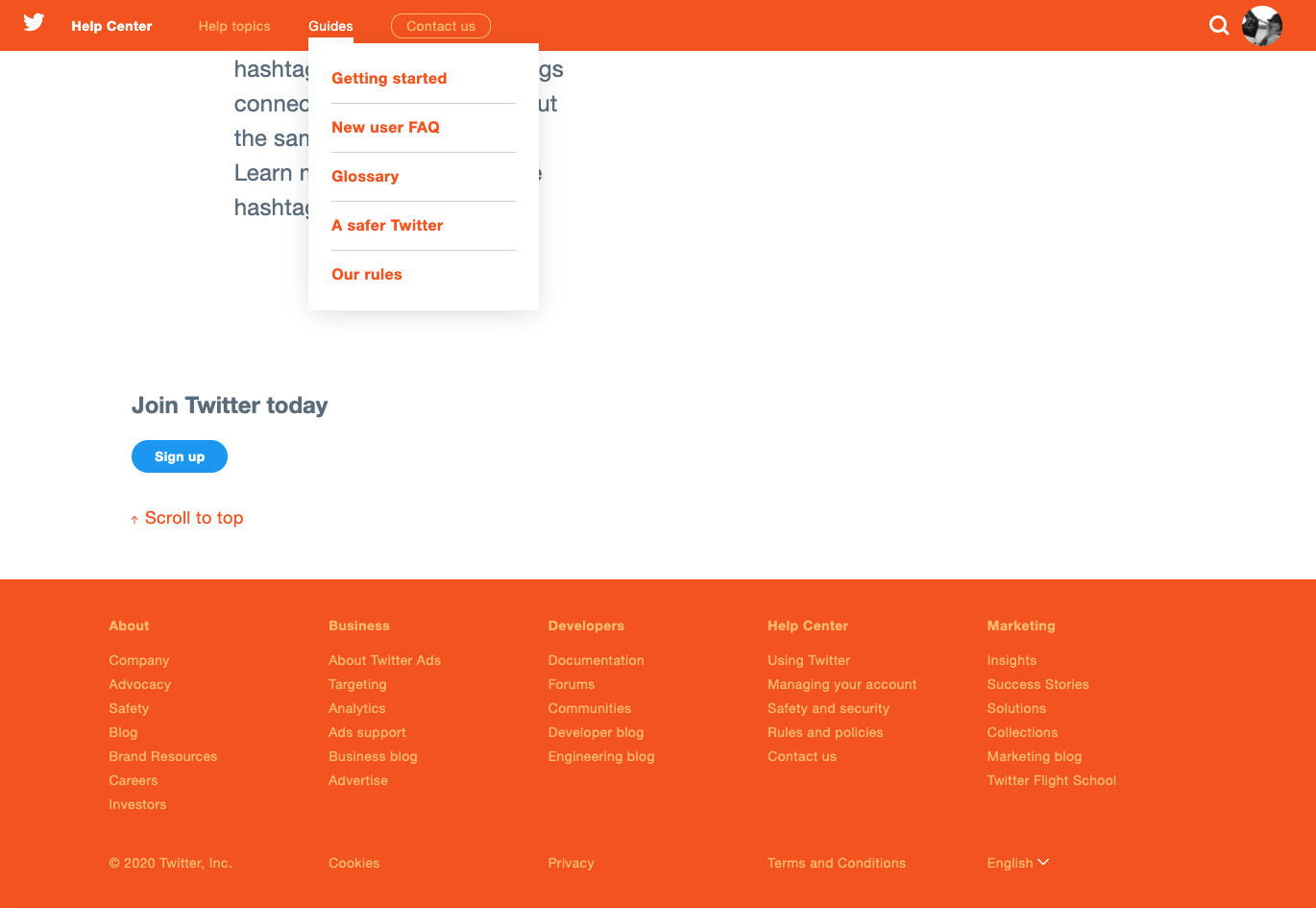Open About Twitter Ads link

(x=385, y=660)
